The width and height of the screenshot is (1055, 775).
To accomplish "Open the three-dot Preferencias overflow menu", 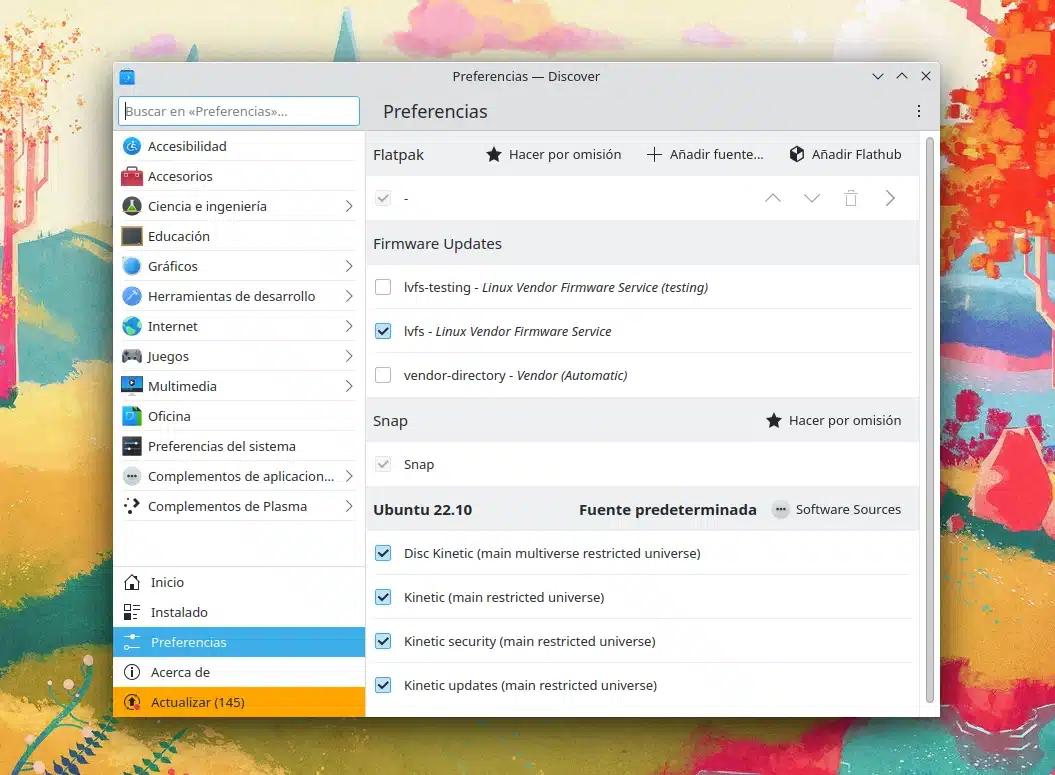I will click(x=919, y=111).
